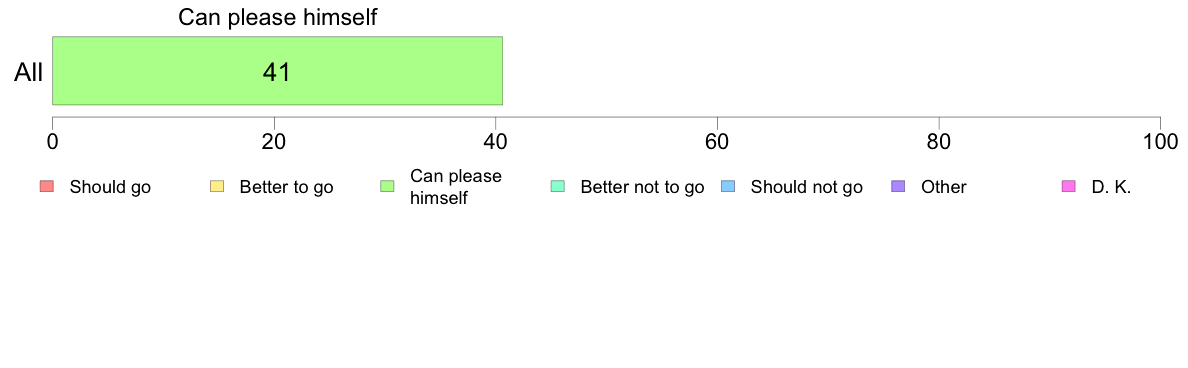Click the number 41 inside the bar
This screenshot has width=1188, height=368.
coord(277,72)
